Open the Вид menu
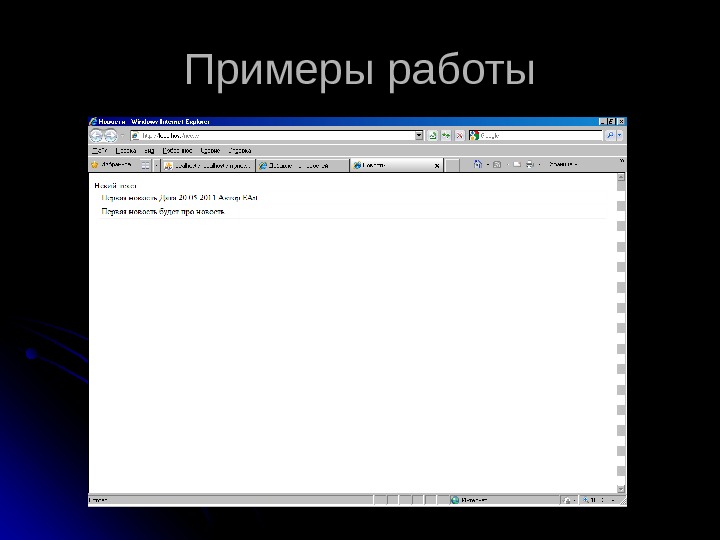 (149, 151)
